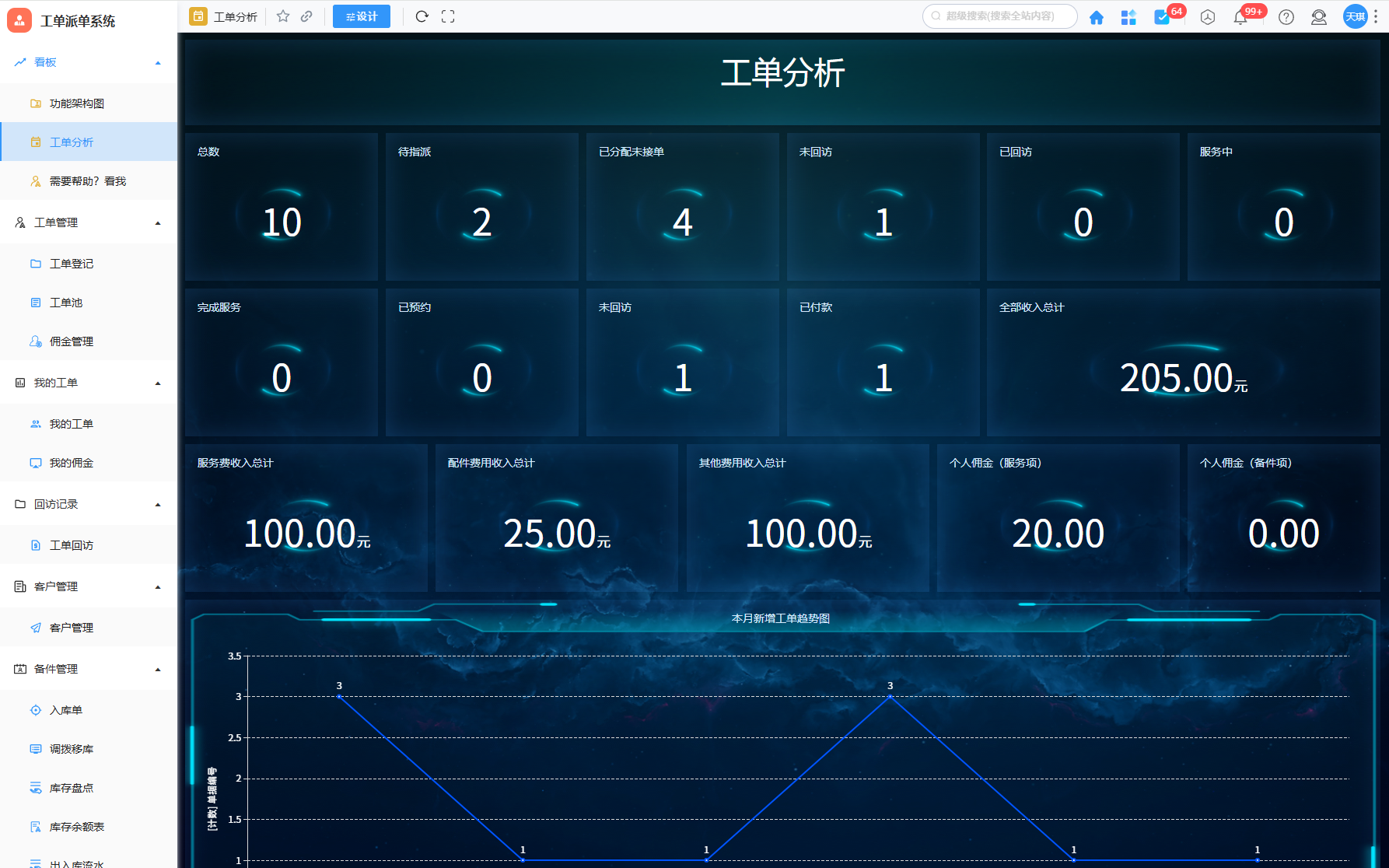Open 佣金管理 from sidebar
This screenshot has width=1389, height=868.
coord(71,341)
